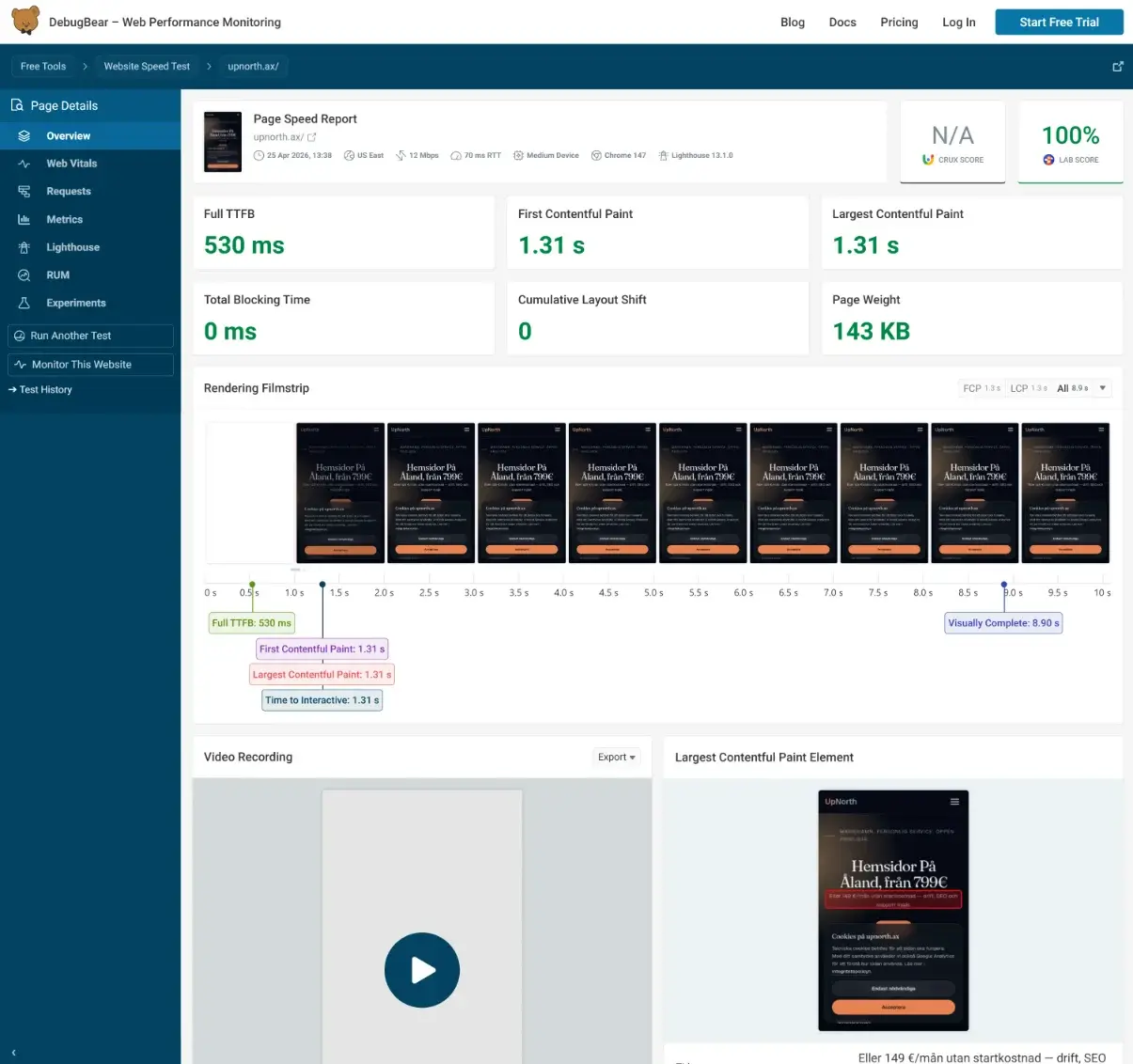1133x1064 pixels.
Task: Select the 100% Lab Score card
Action: [1070, 142]
